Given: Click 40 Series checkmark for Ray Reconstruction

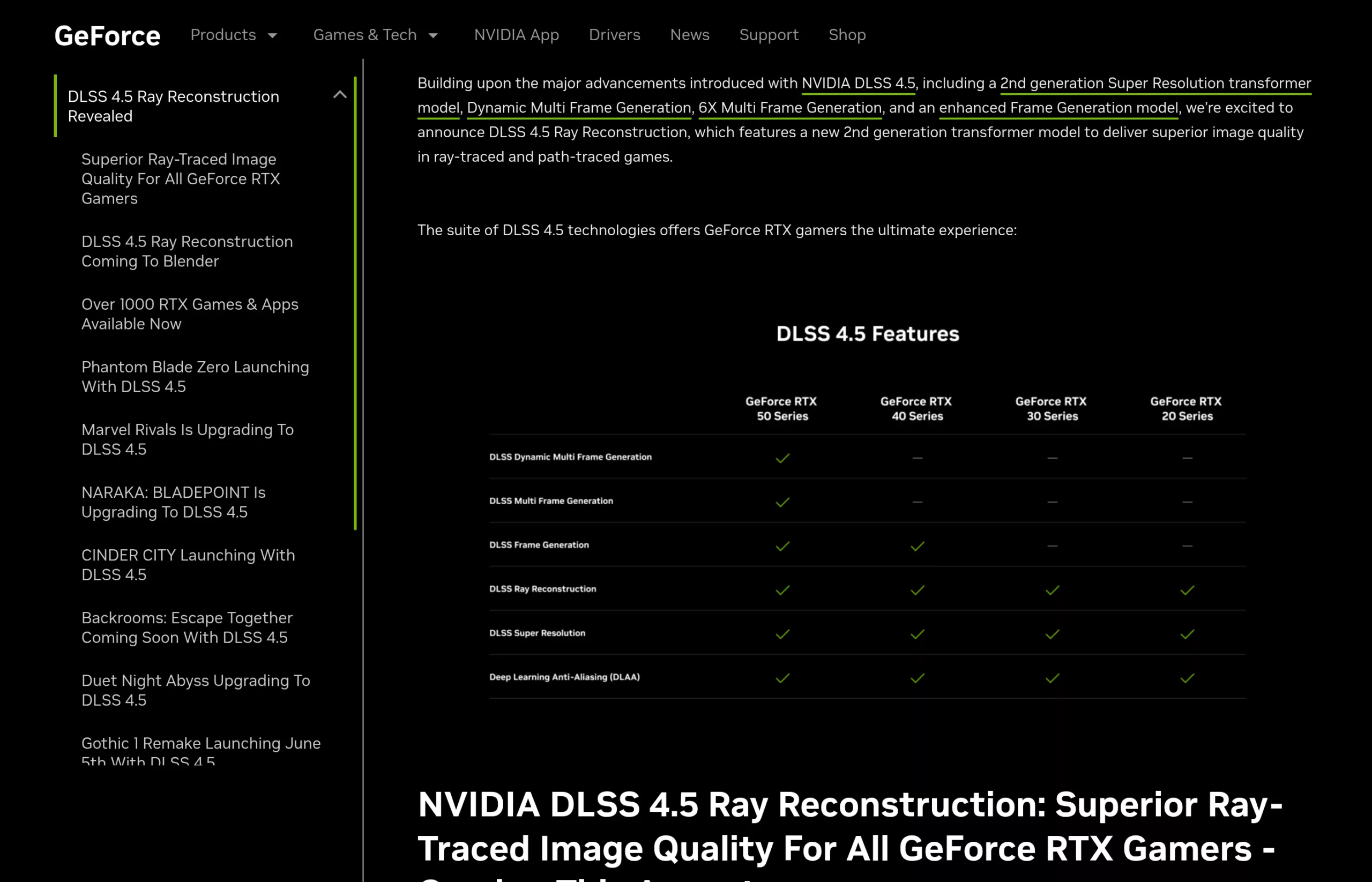Looking at the screenshot, I should [917, 591].
